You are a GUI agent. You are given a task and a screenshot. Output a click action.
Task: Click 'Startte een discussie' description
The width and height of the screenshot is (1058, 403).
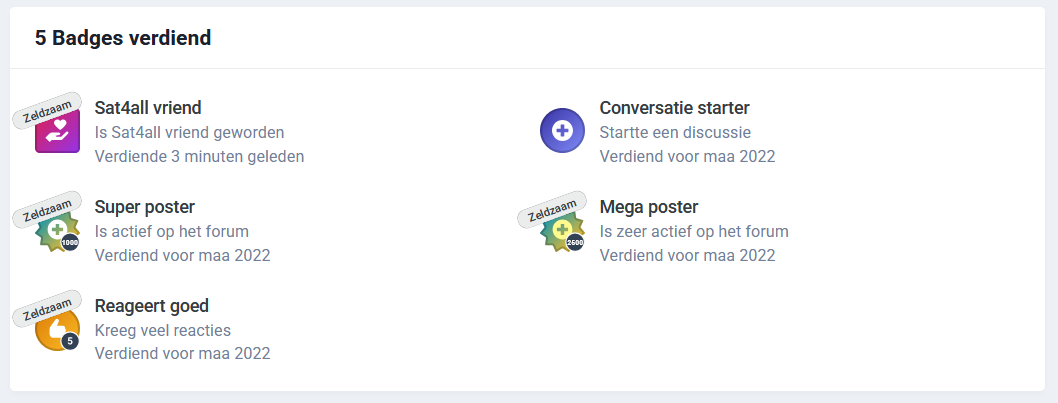(x=675, y=132)
